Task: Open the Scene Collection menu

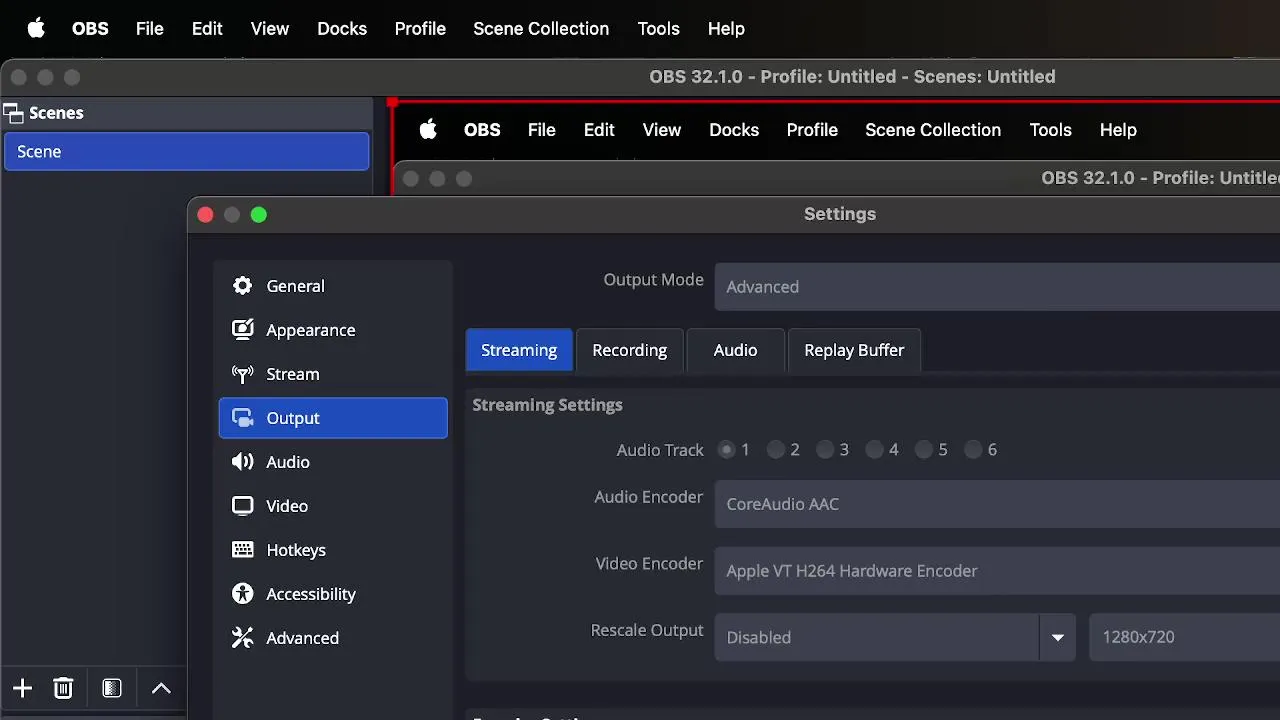Action: [541, 28]
